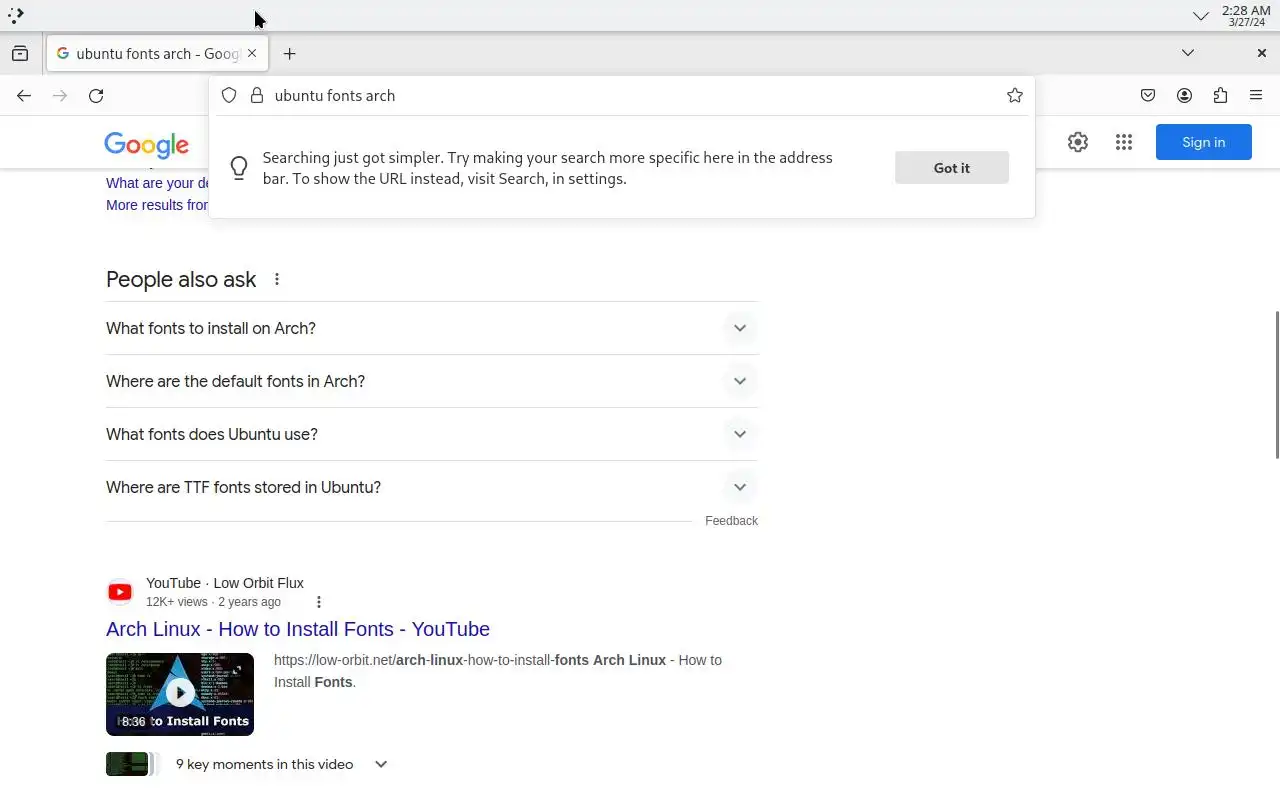The height and width of the screenshot is (800, 1280).
Task: Open the list all tabs chevron
Action: [1188, 53]
